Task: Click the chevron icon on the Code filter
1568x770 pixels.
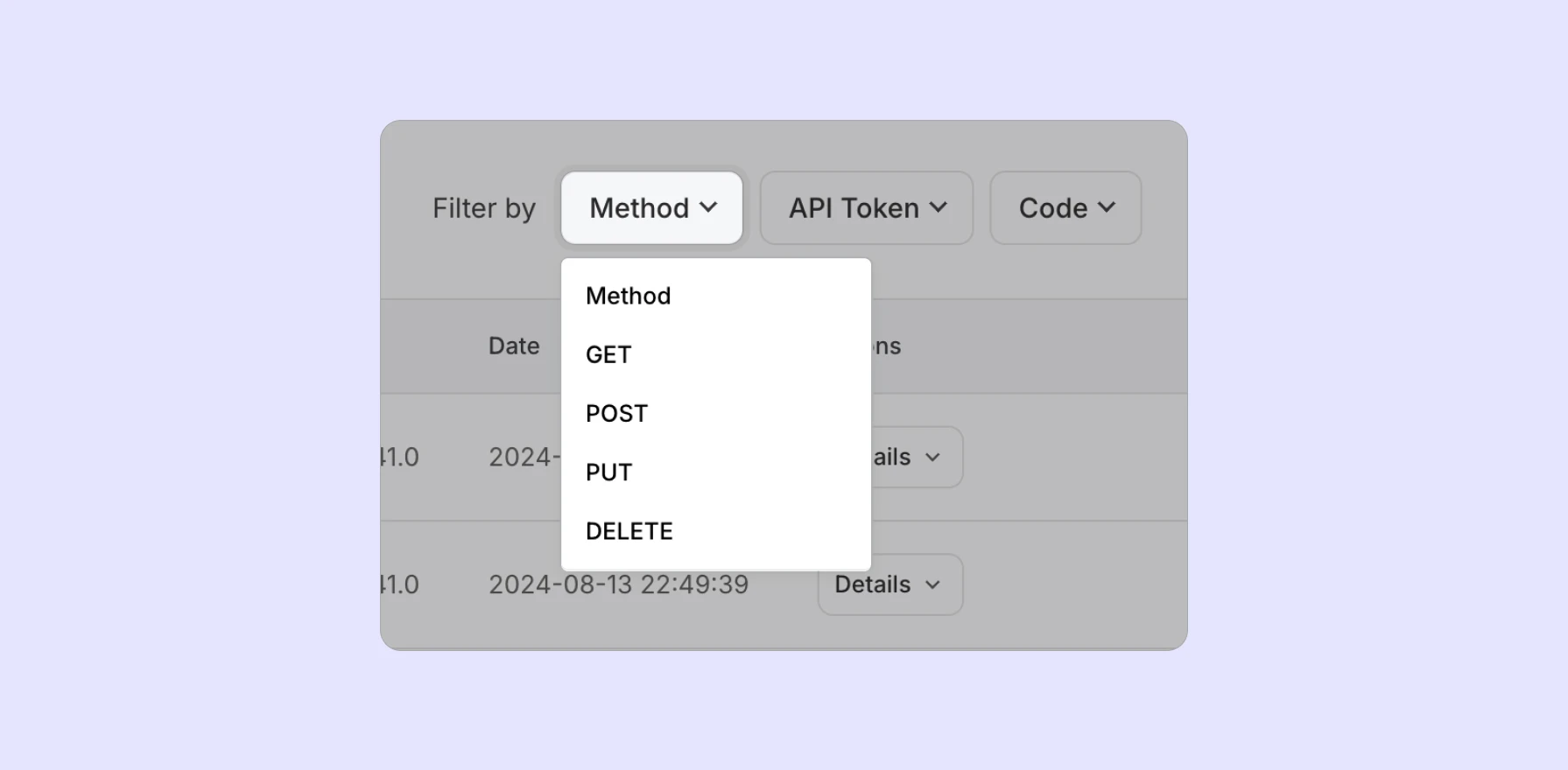Action: pos(1107,207)
